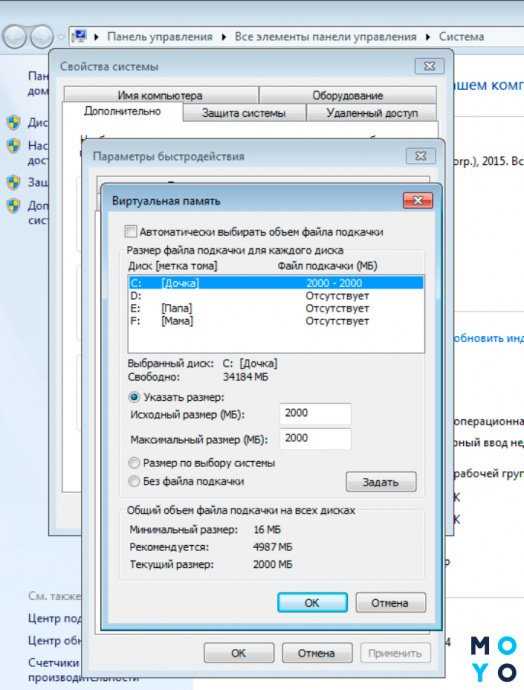The height and width of the screenshot is (690, 524).
Task: Close the Виртуальная память dialog
Action: pyautogui.click(x=418, y=201)
